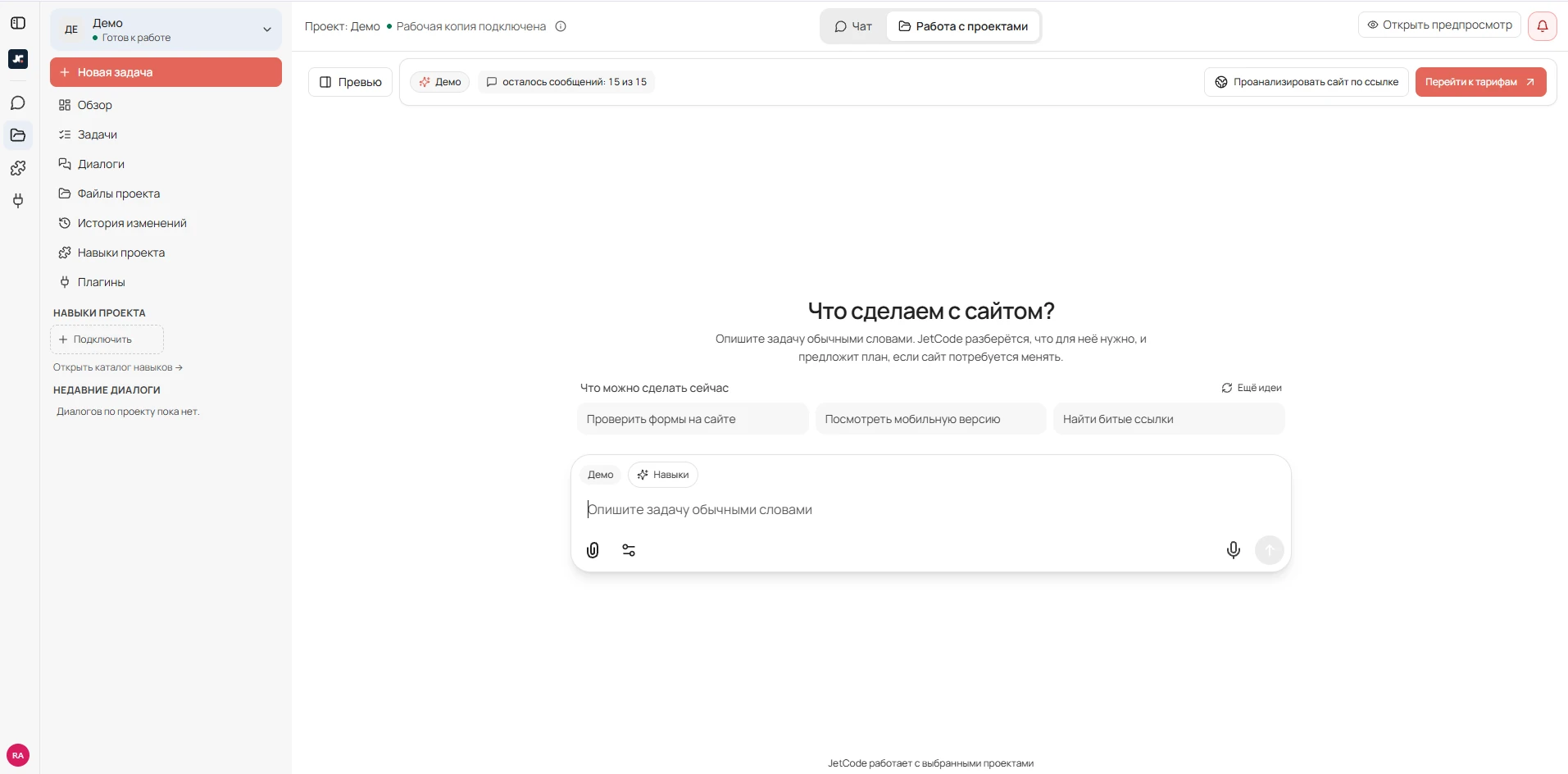Start voice input with microphone icon

[x=1233, y=550]
